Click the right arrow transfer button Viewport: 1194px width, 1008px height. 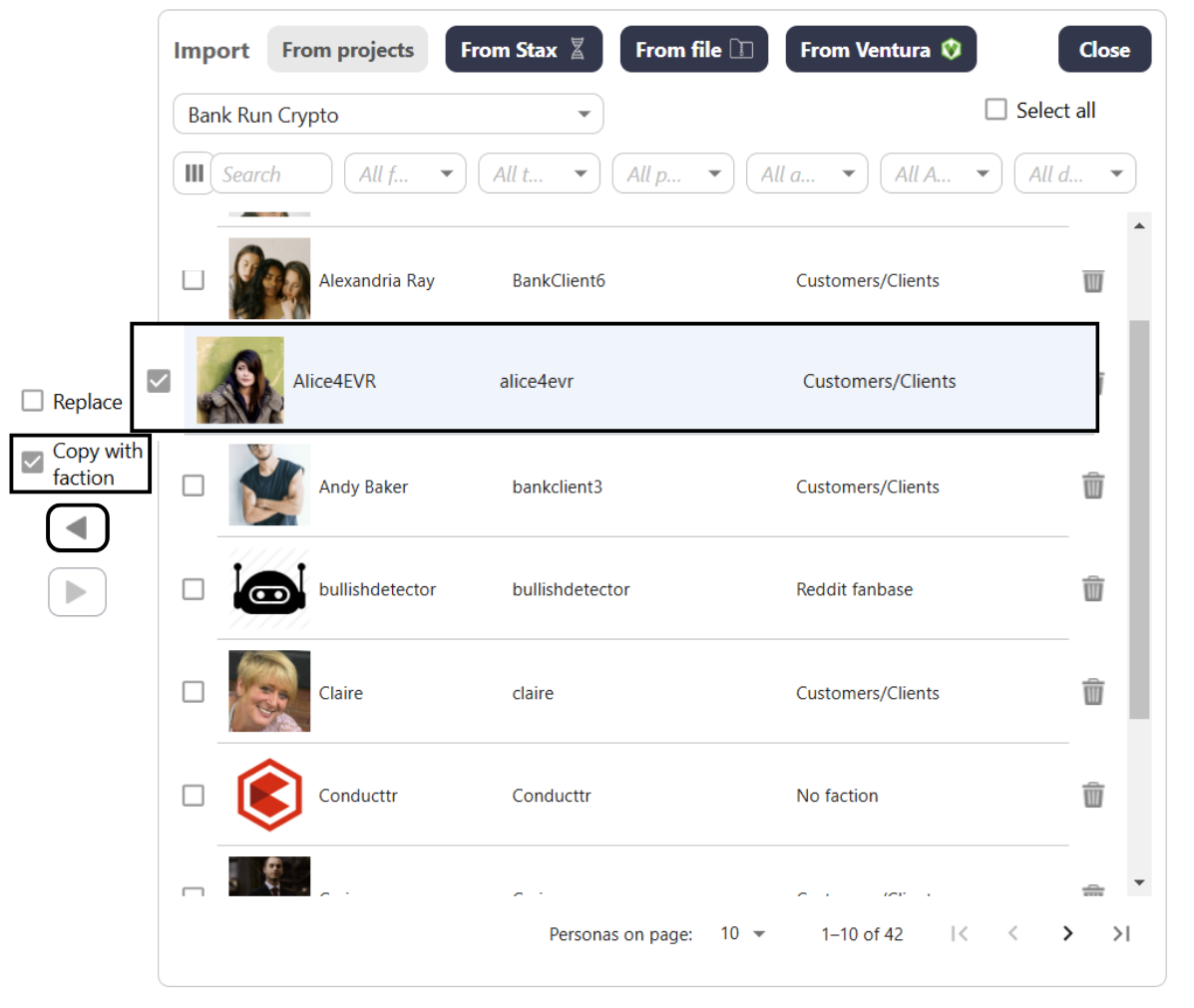(77, 592)
